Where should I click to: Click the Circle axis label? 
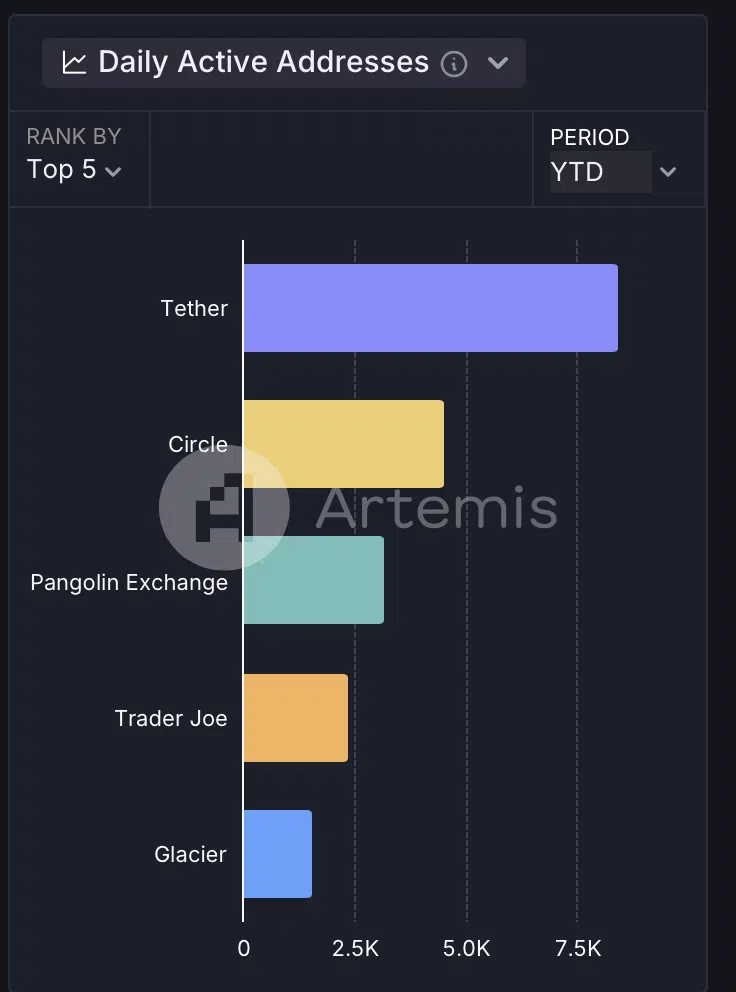(x=197, y=444)
